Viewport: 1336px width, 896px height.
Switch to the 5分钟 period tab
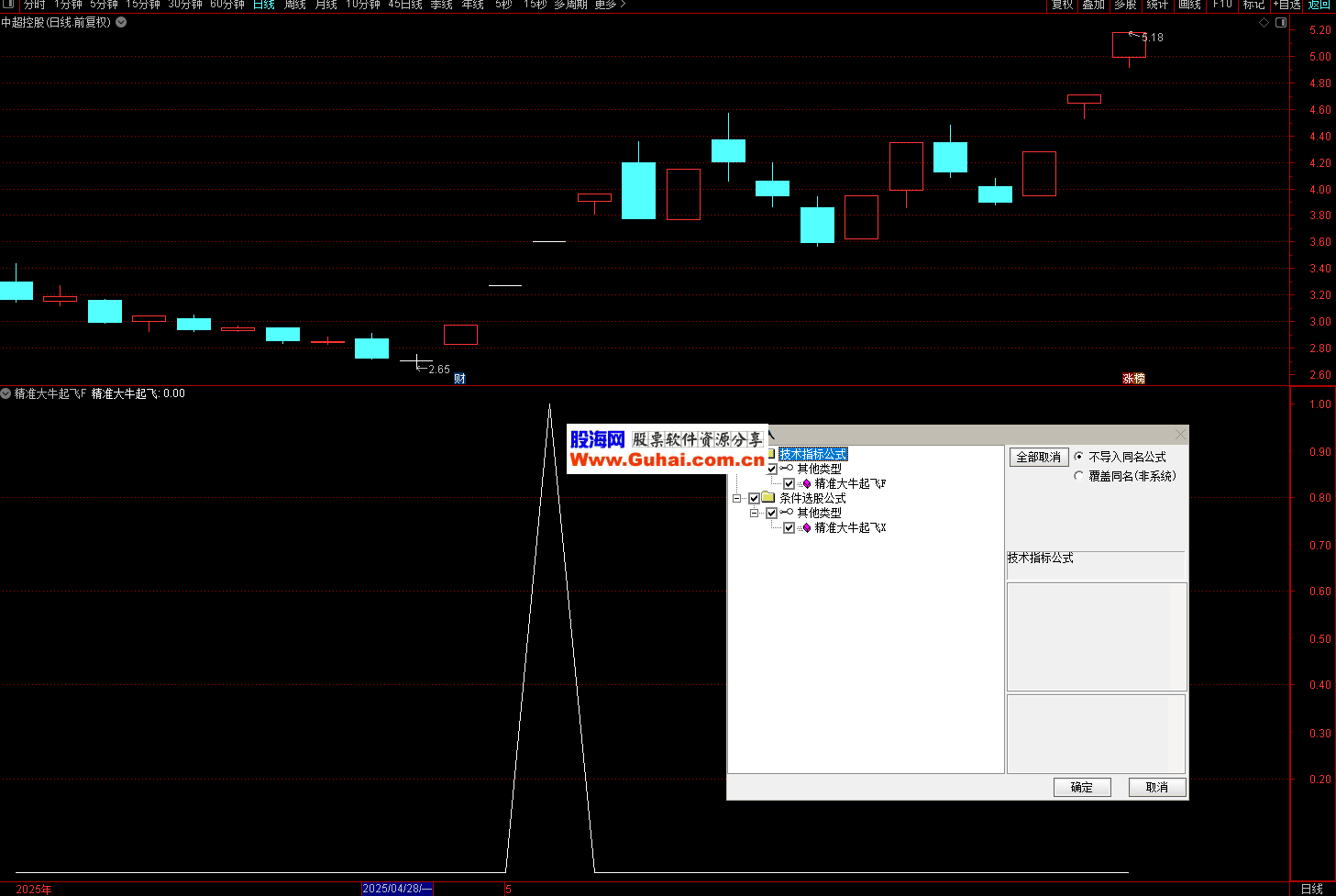click(105, 5)
